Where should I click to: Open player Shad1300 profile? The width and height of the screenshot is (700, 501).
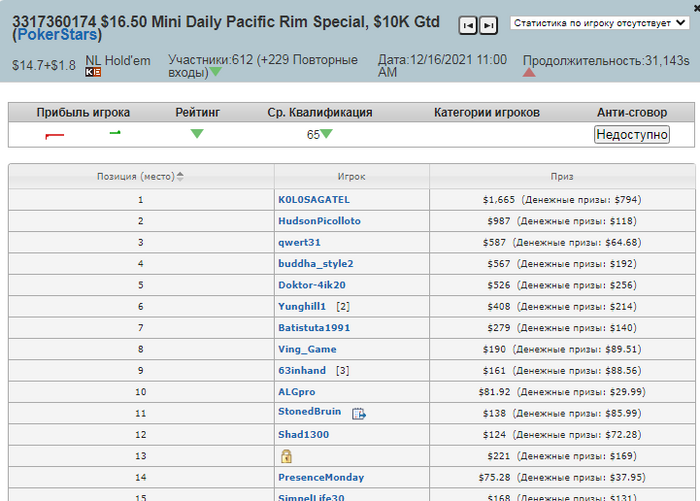(303, 434)
